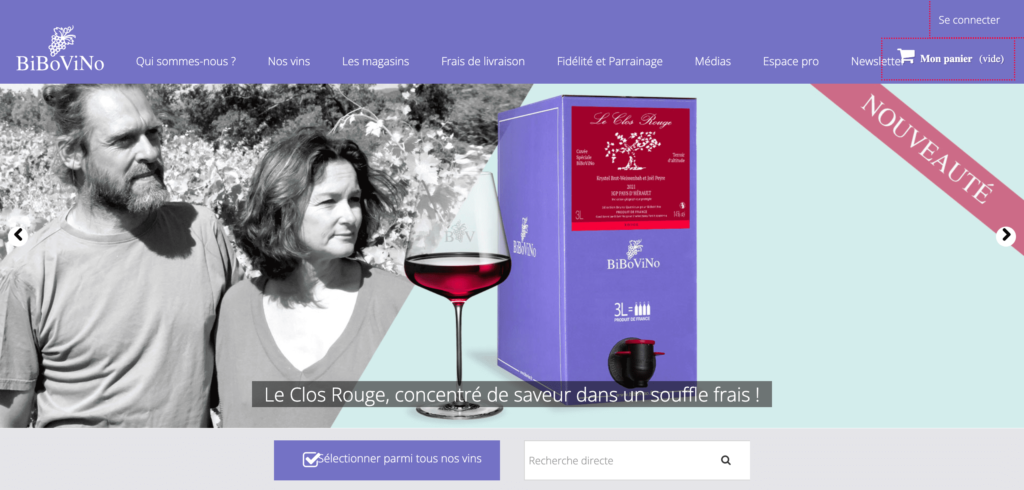Click the search magnifier icon
Viewport: 1024px width, 490px height.
click(726, 460)
